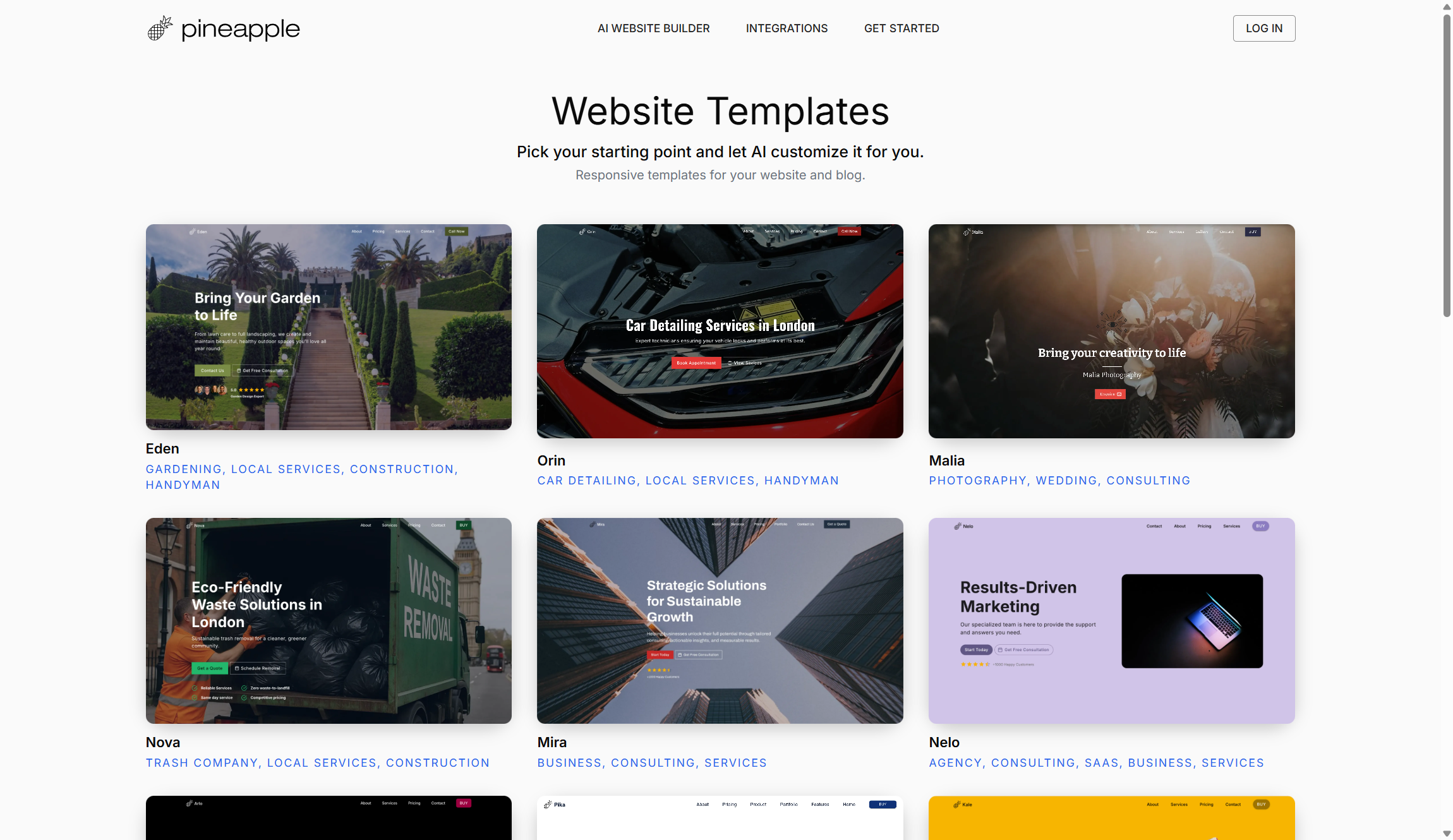Open the INTEGRATIONS page
Viewport: 1453px width, 840px height.
(x=787, y=28)
